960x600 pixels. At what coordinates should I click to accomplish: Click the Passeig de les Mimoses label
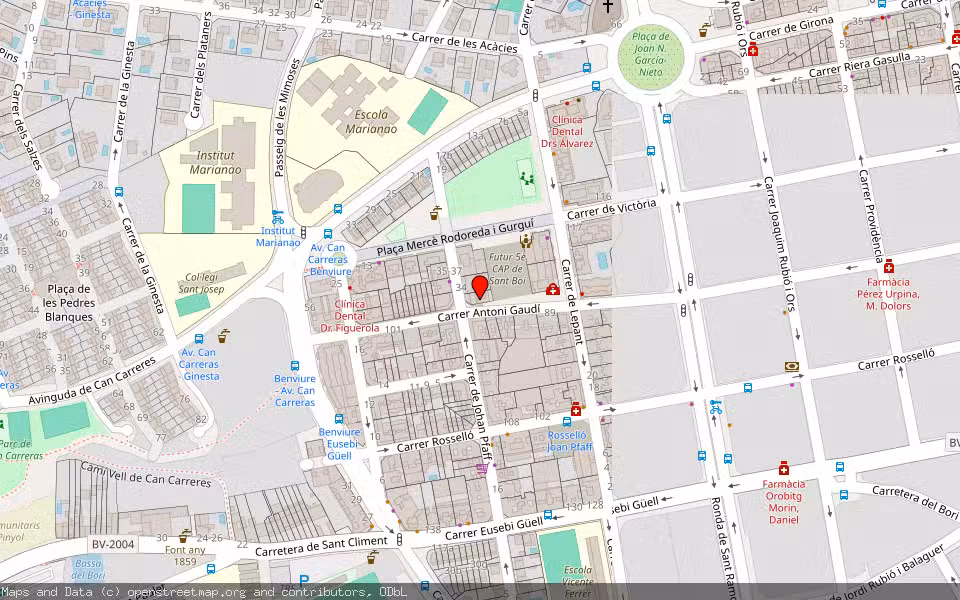(x=285, y=118)
